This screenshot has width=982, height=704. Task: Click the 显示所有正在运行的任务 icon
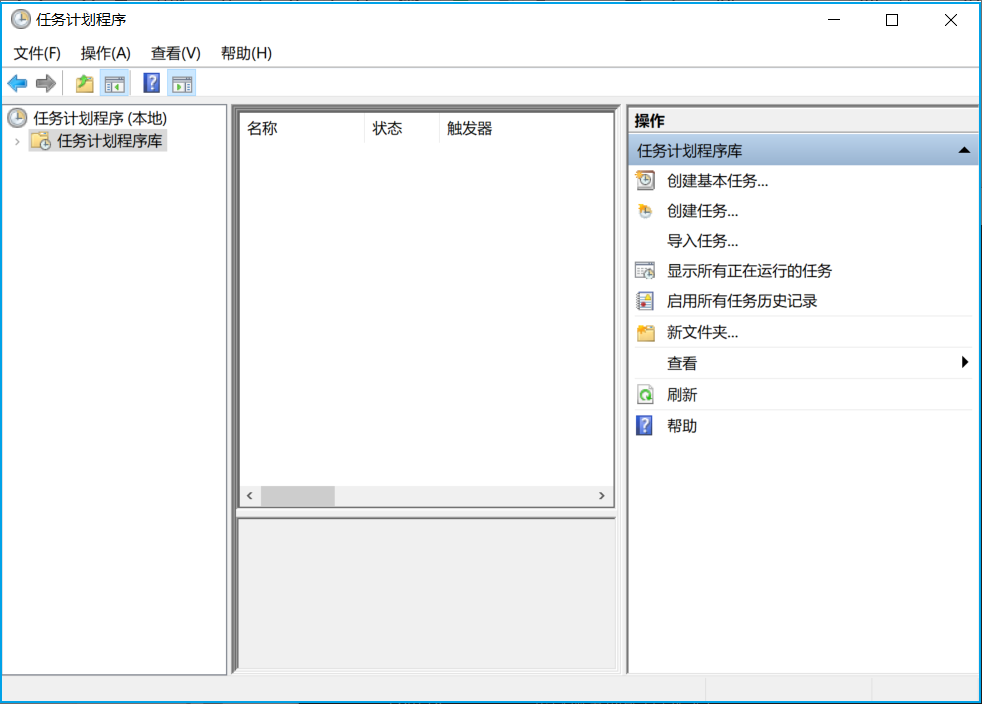tap(645, 270)
